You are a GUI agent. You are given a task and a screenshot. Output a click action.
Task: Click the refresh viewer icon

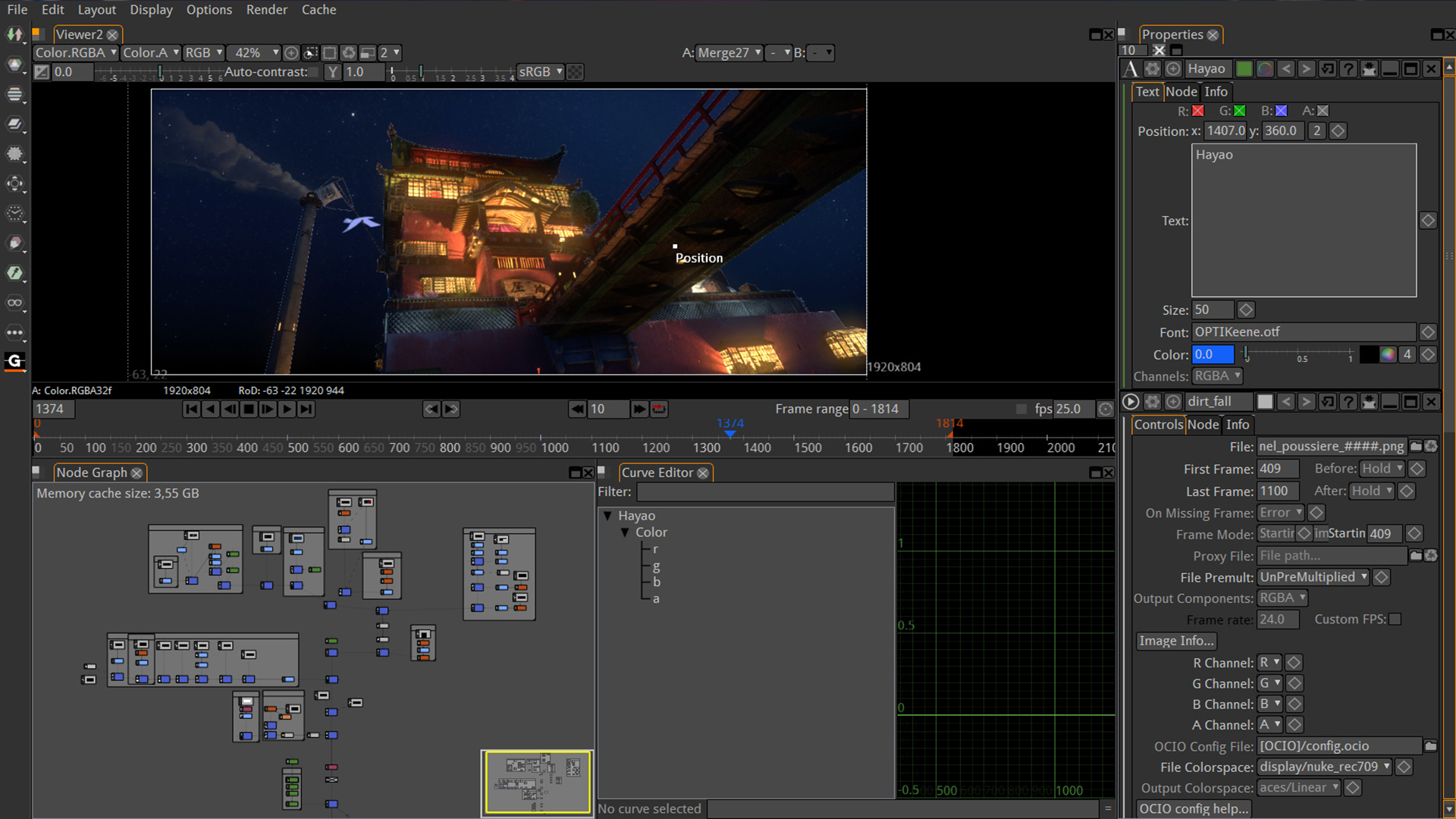[x=349, y=53]
